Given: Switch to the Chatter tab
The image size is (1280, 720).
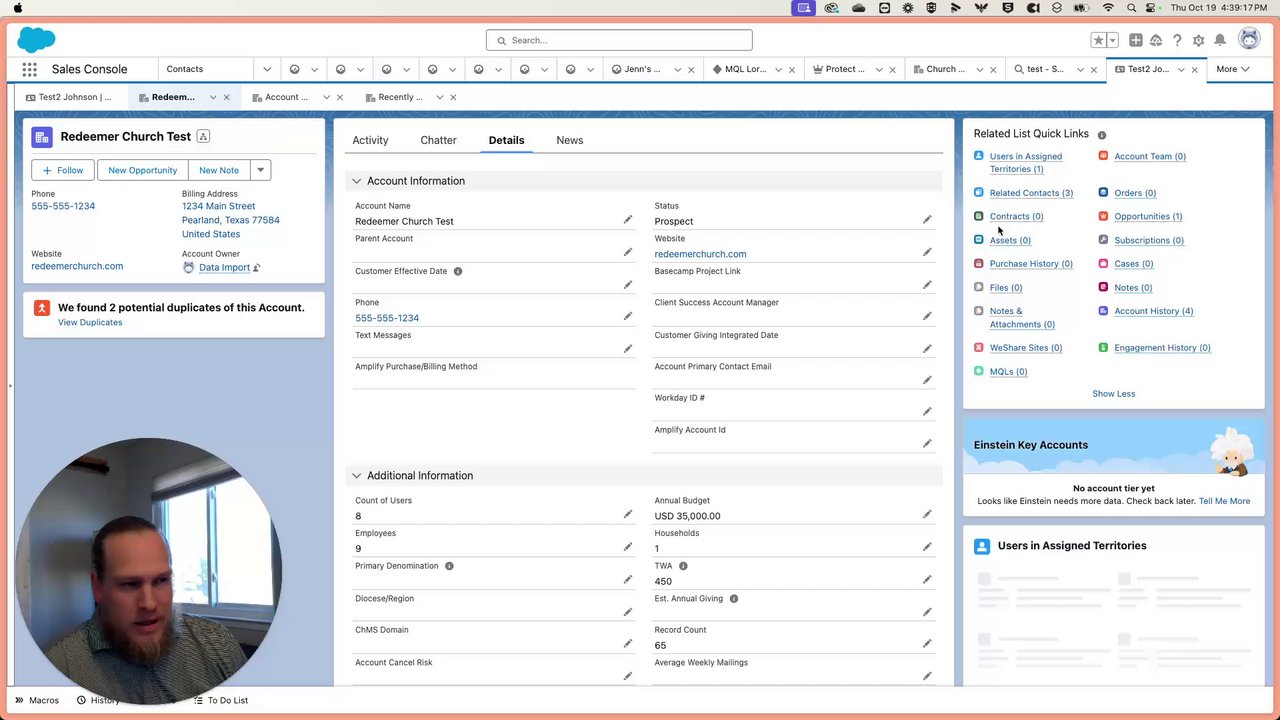Looking at the screenshot, I should [438, 140].
